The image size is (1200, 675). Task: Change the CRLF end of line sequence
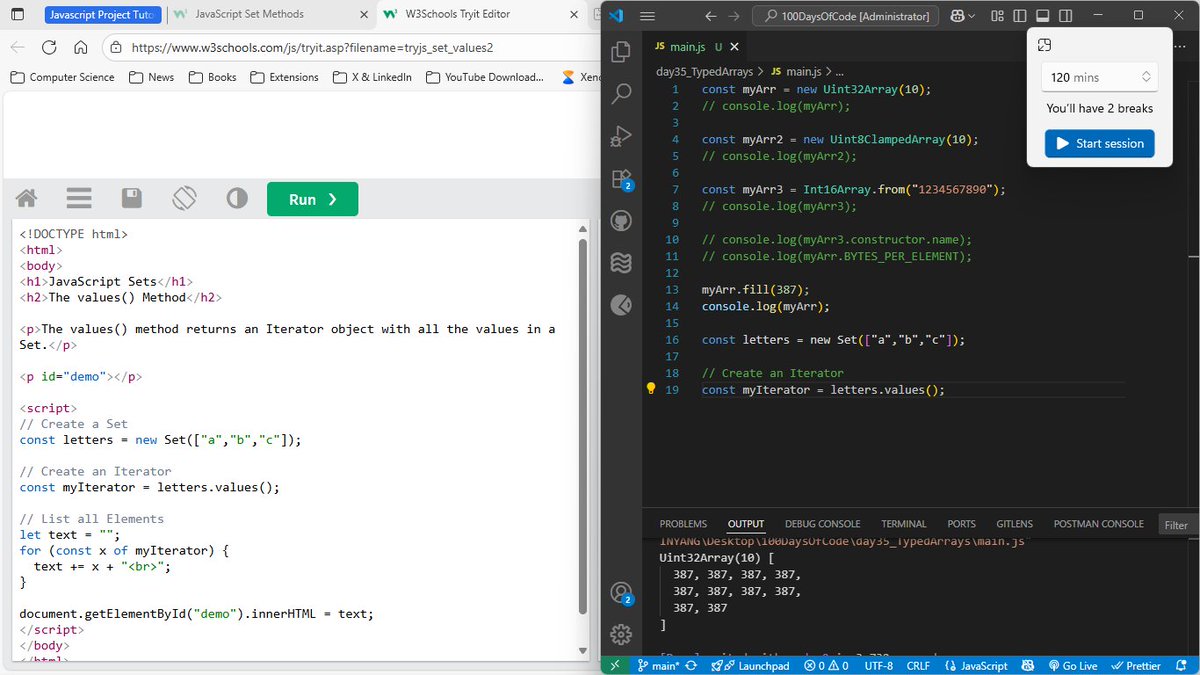[918, 666]
